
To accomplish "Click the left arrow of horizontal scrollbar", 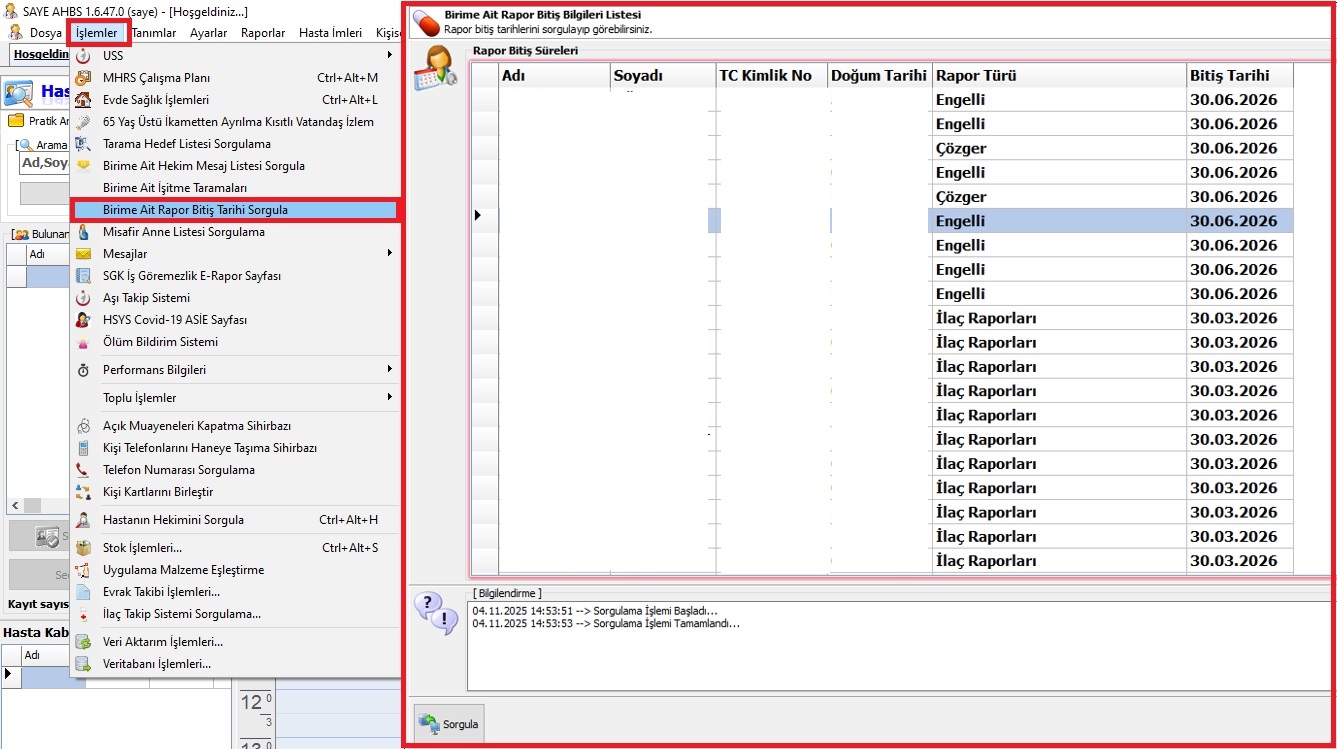I will pyautogui.click(x=14, y=506).
